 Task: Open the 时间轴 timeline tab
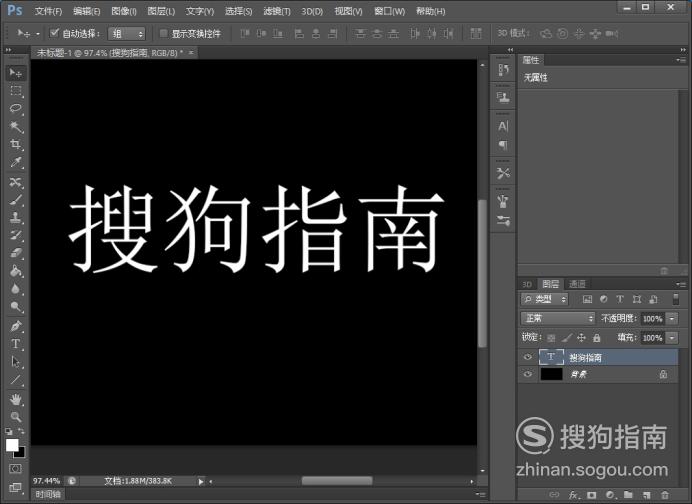tap(48, 494)
